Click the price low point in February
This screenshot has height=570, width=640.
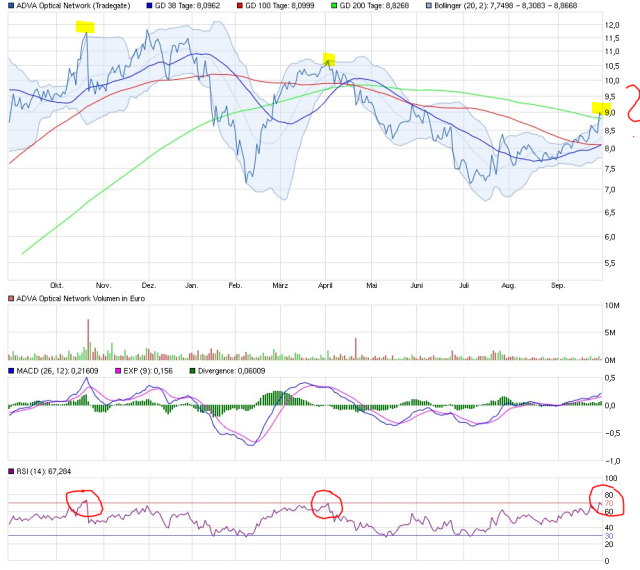point(247,182)
